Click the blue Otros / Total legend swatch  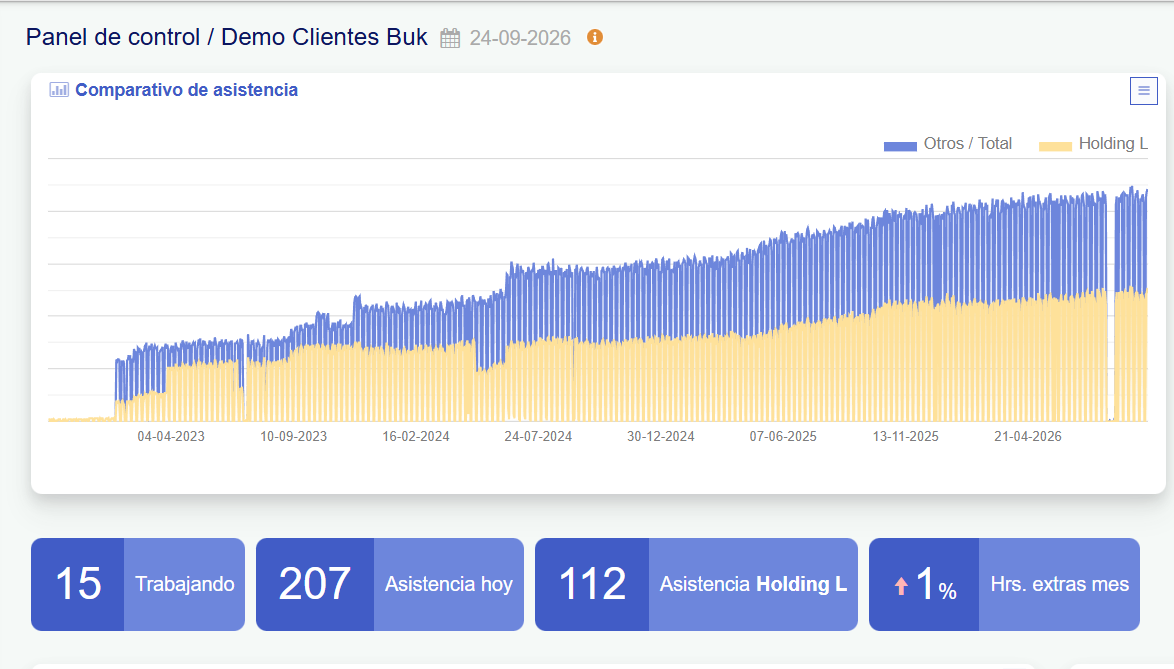900,146
